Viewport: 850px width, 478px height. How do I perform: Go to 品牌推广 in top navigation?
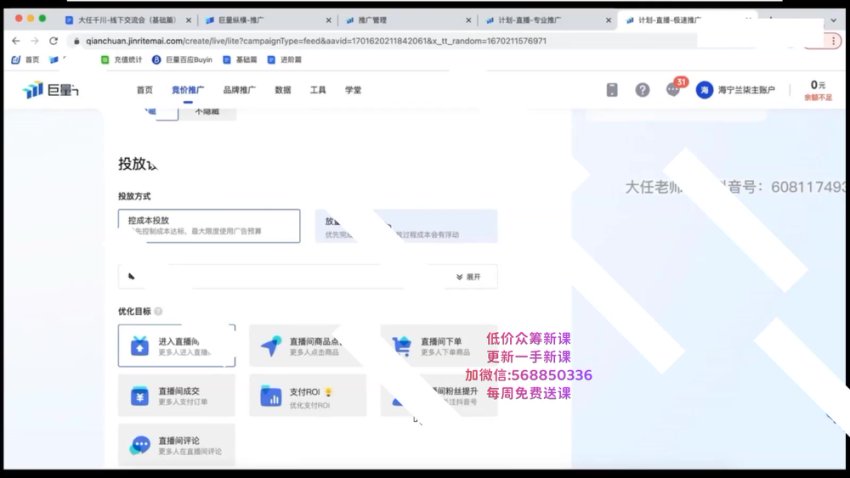coord(239,90)
